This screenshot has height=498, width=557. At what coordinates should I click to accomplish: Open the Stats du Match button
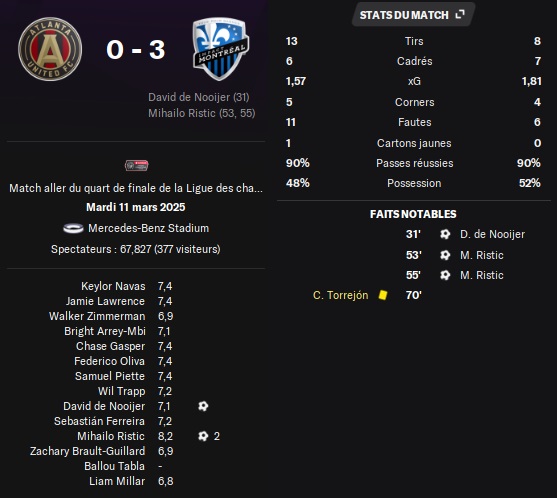click(x=413, y=15)
